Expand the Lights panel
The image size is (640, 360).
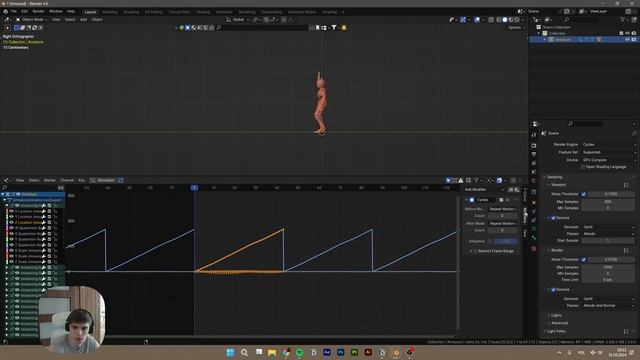556,315
